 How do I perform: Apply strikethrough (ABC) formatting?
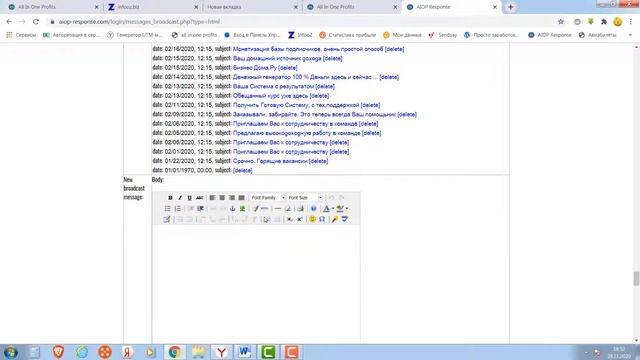click(199, 198)
